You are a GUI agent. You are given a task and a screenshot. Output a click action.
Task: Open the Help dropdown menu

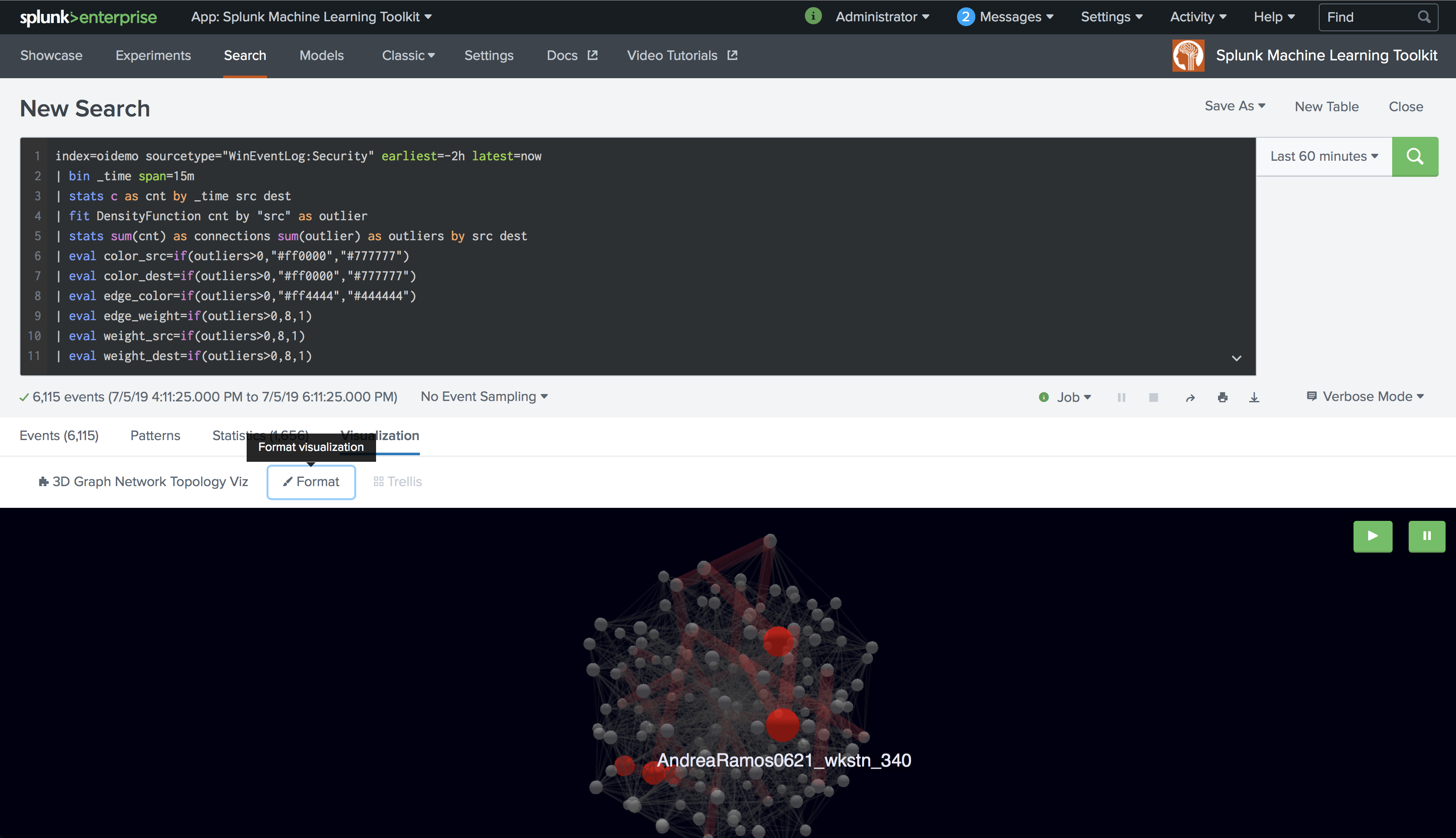tap(1274, 17)
